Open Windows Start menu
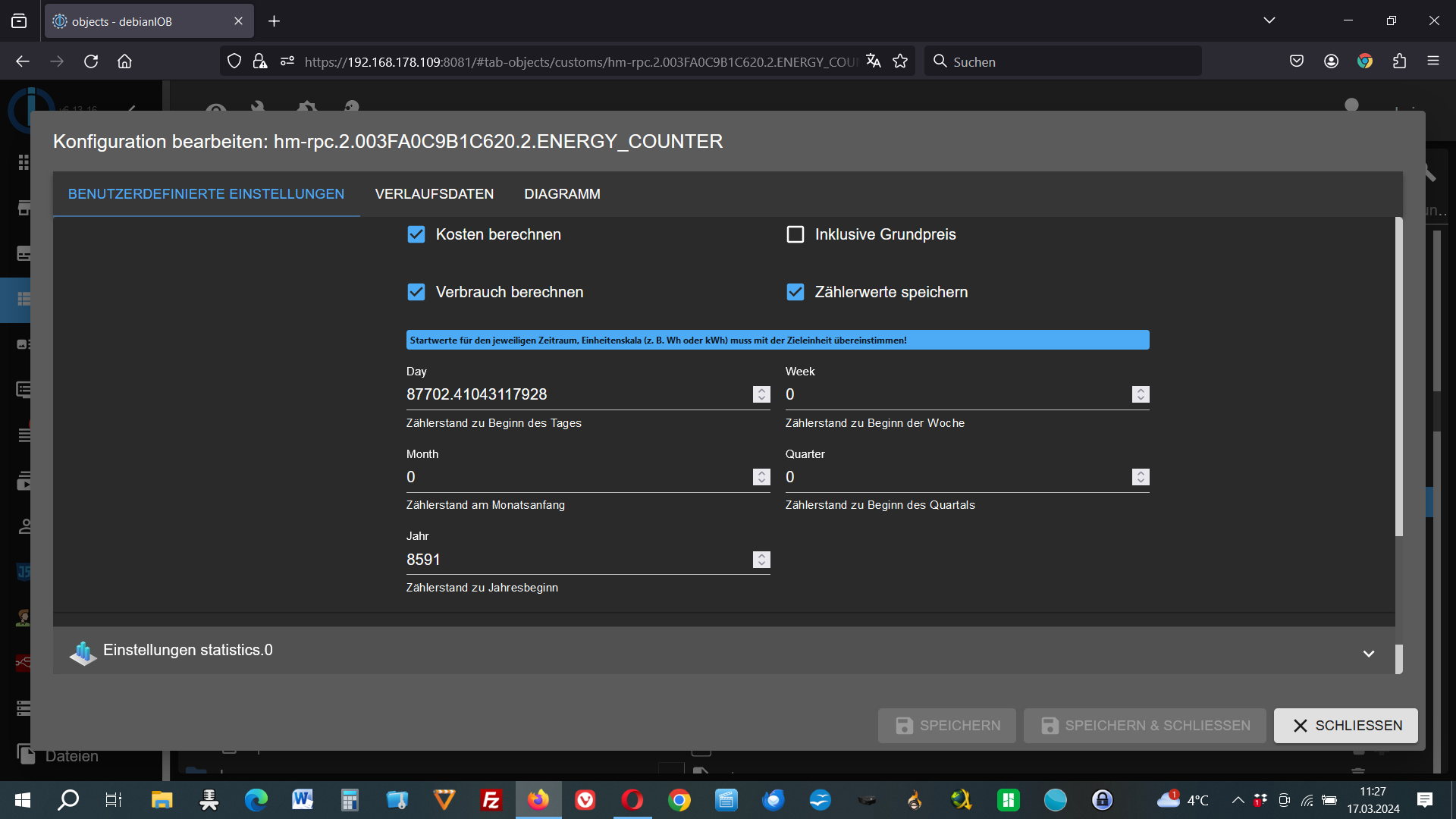This screenshot has width=1456, height=819. point(23,800)
